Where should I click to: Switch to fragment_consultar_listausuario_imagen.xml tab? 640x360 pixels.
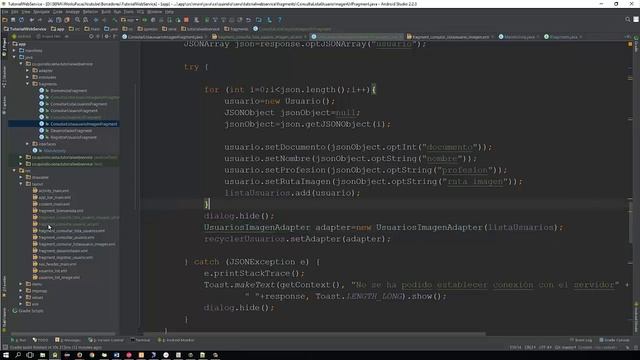[450, 37]
